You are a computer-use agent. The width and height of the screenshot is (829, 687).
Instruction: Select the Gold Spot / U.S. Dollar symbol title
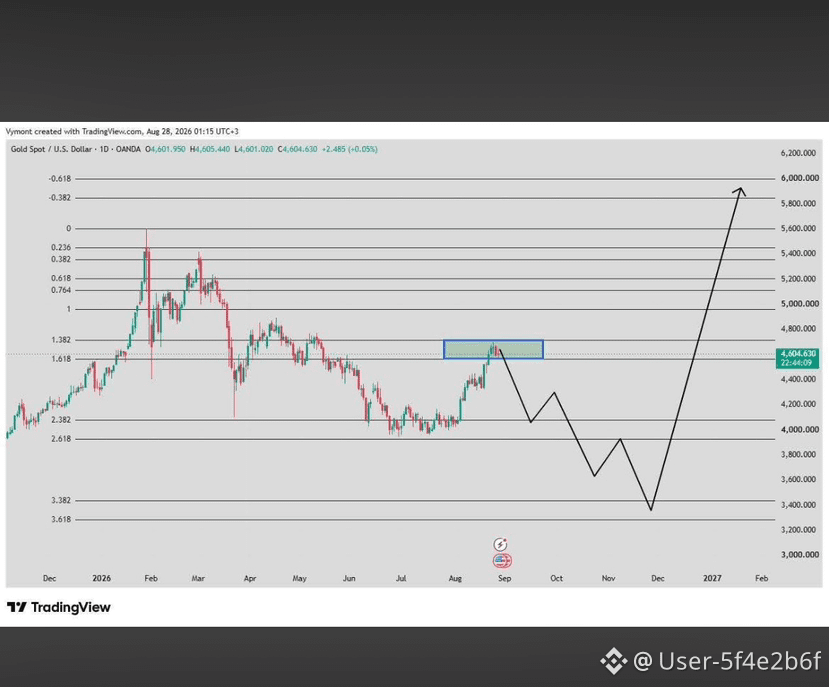click(51, 149)
